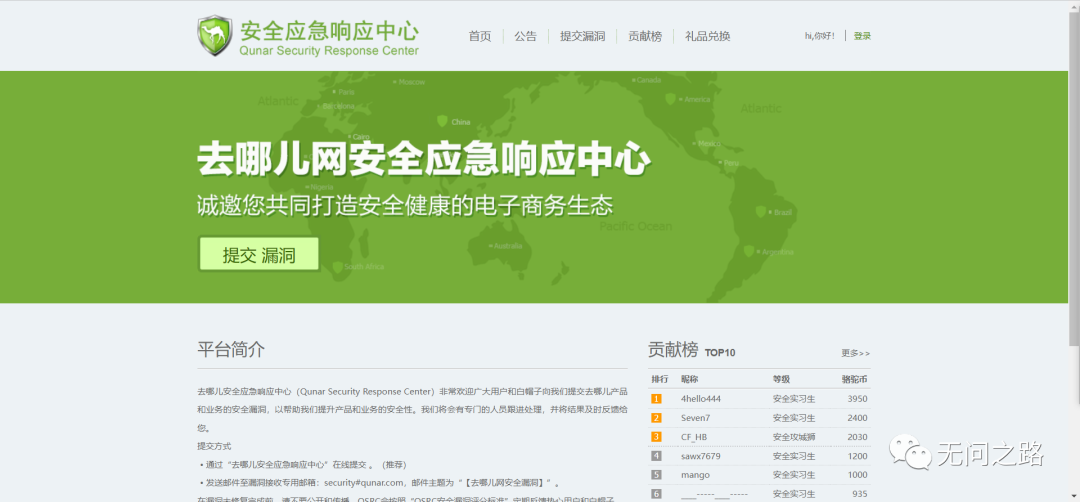1080x502 pixels.
Task: Click the 去哪儿网安全应急响应中心 banner headline
Action: [424, 160]
